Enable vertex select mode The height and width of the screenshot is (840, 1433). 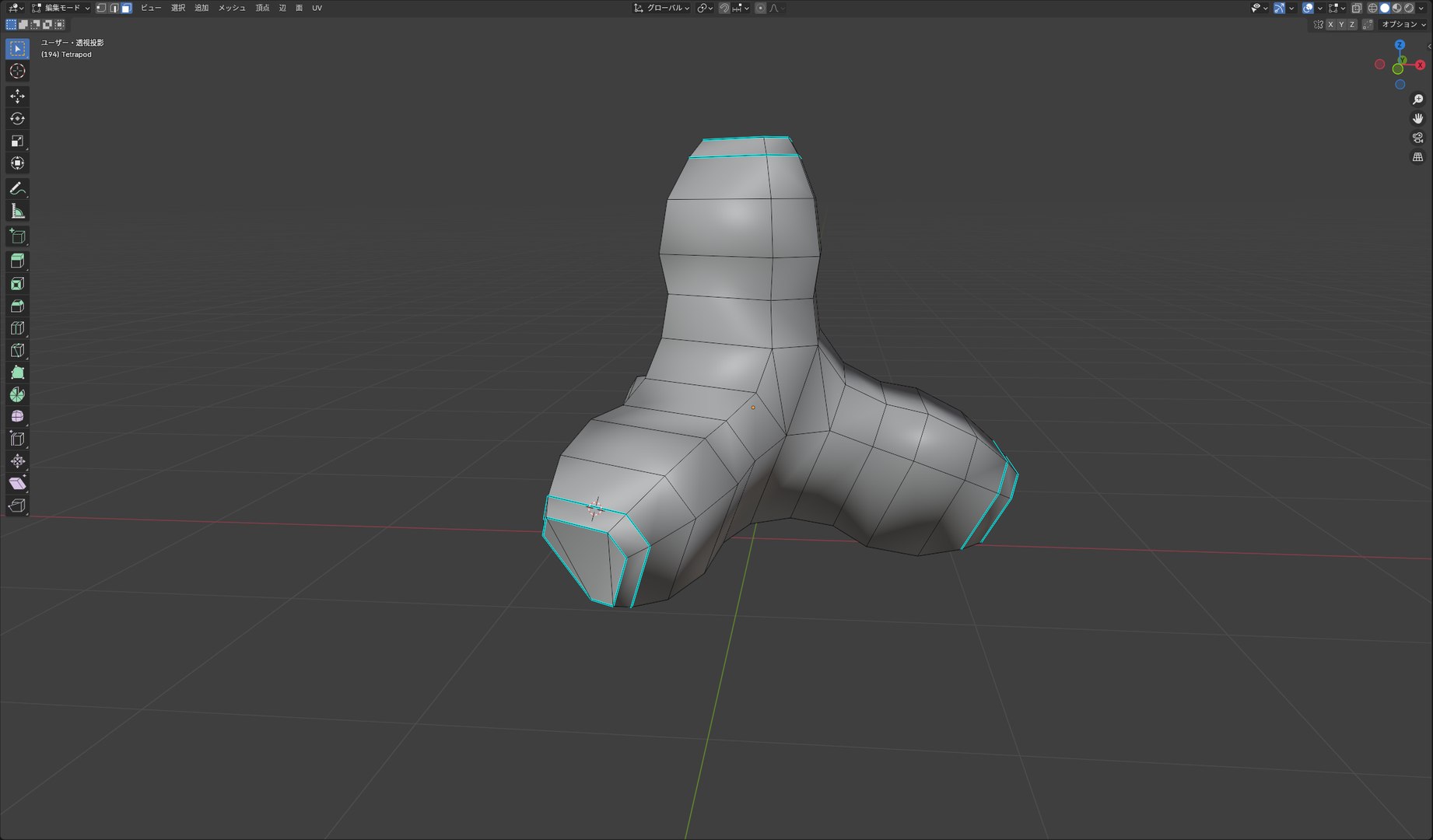click(x=101, y=8)
